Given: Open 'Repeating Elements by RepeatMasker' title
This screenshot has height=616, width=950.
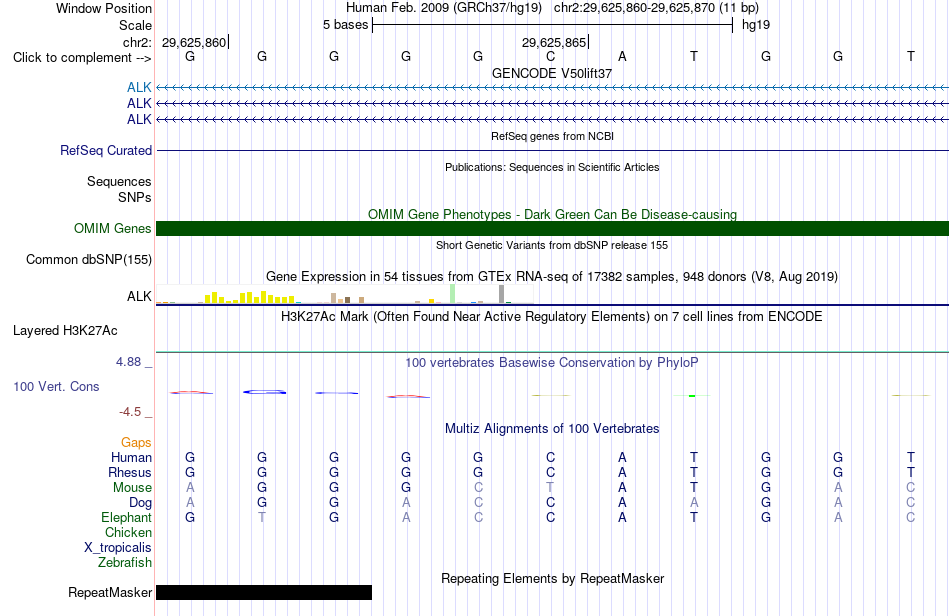Looking at the screenshot, I should point(553,578).
